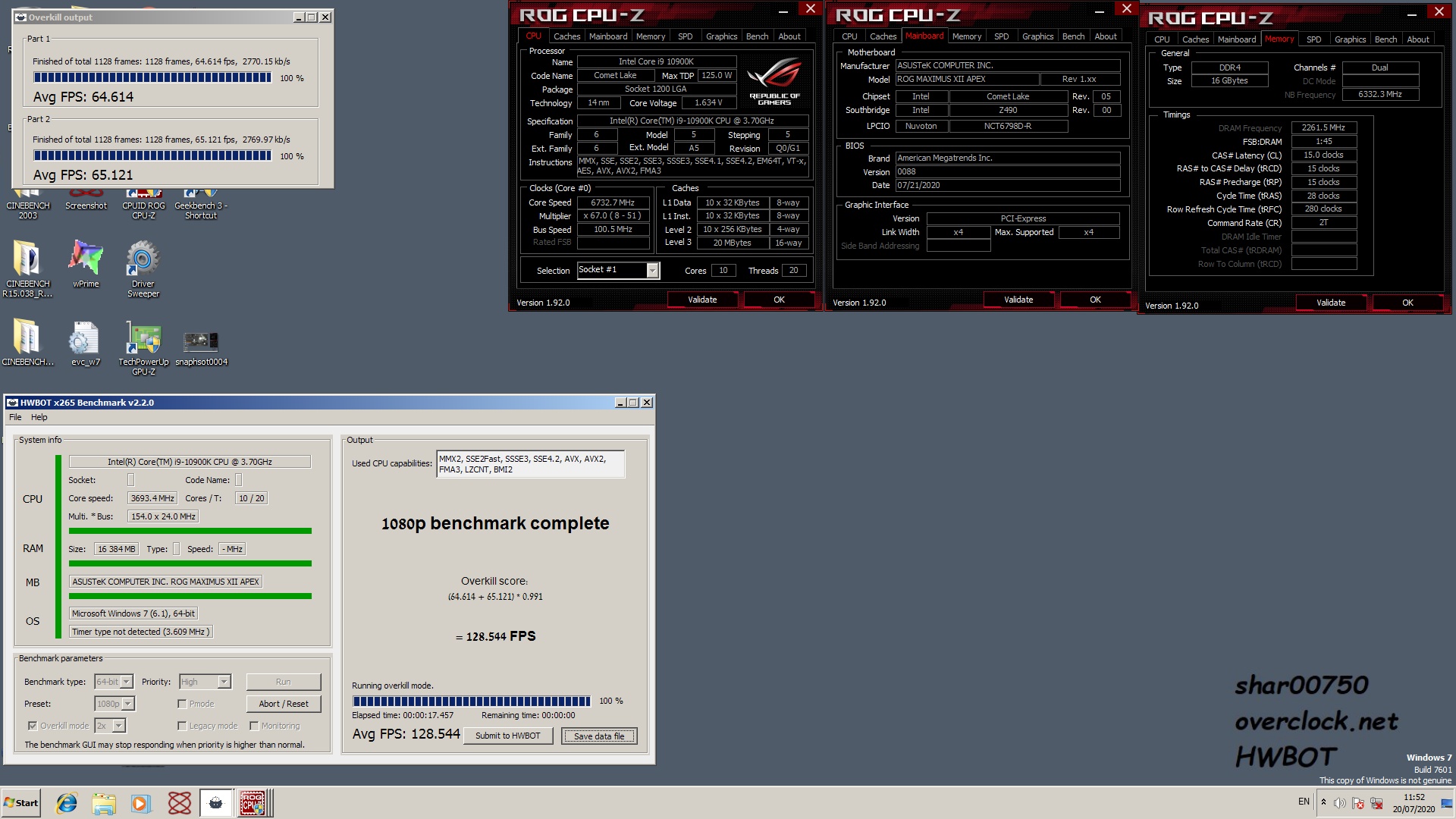Toggle the Monitoring checkbox

point(254,726)
